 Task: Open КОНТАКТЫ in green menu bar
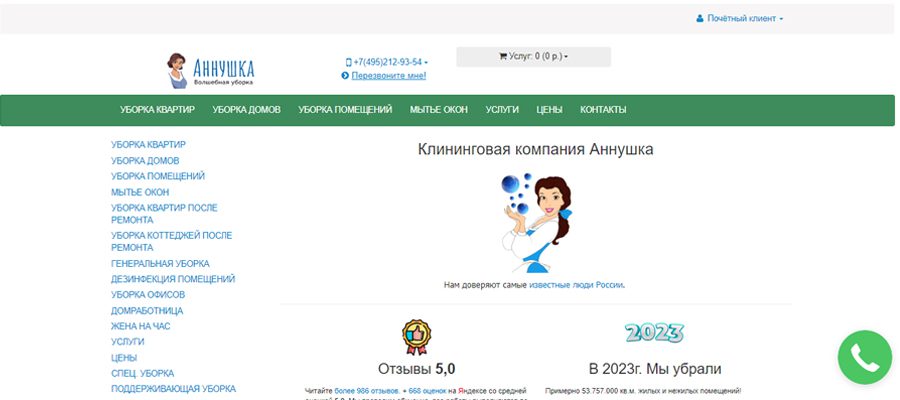click(x=603, y=110)
